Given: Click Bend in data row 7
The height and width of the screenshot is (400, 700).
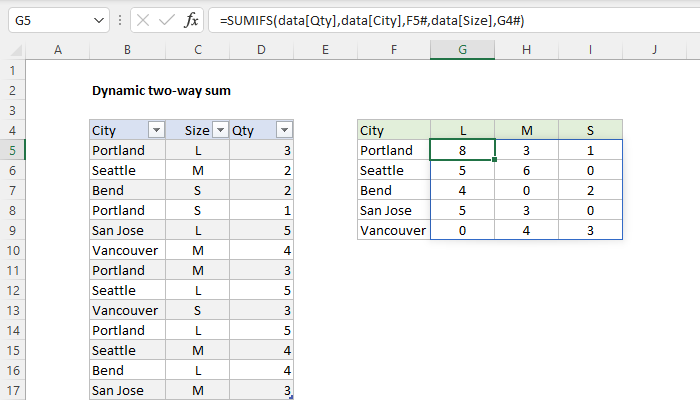Looking at the screenshot, I should 128,190.
